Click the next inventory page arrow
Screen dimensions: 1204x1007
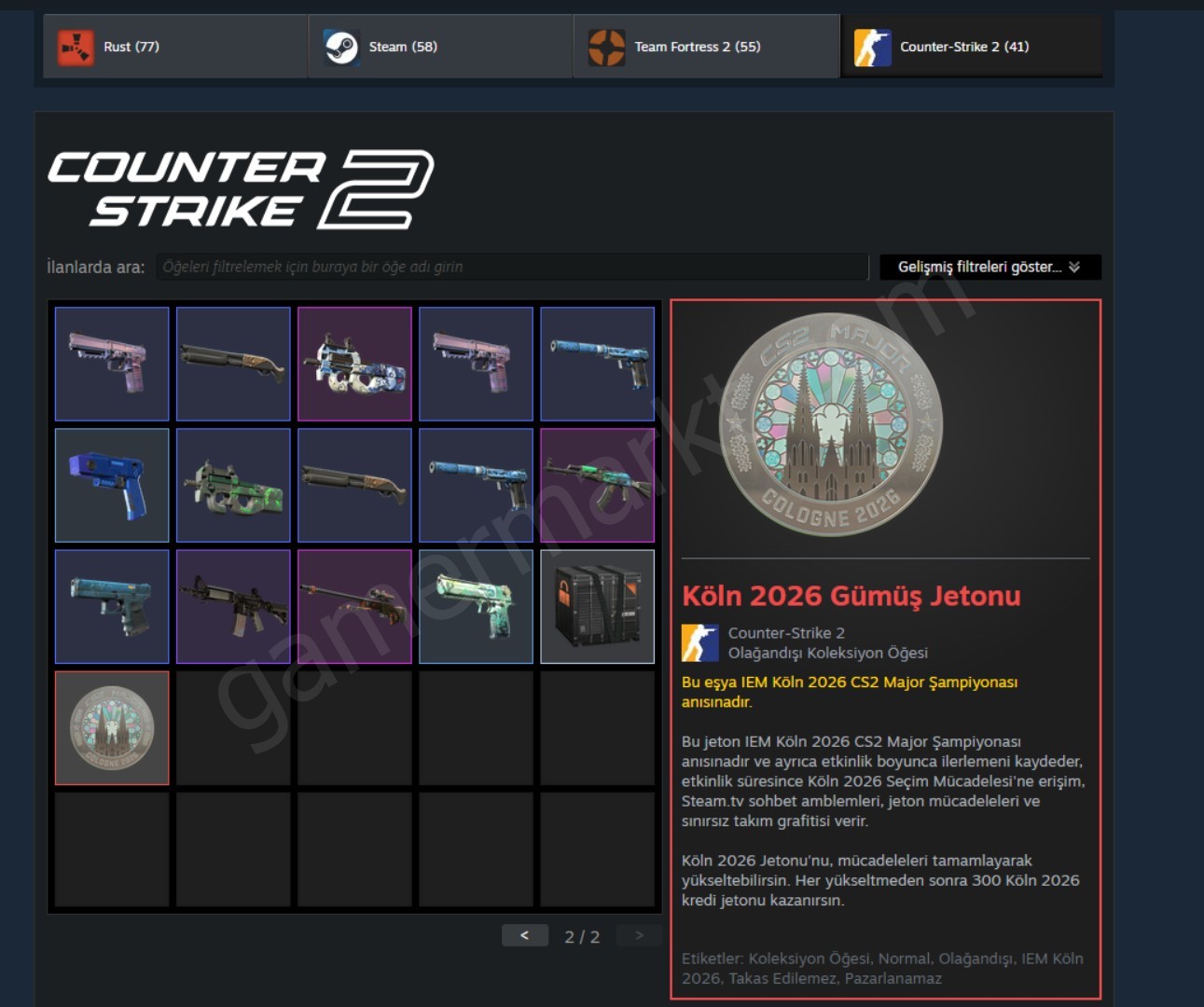click(639, 935)
